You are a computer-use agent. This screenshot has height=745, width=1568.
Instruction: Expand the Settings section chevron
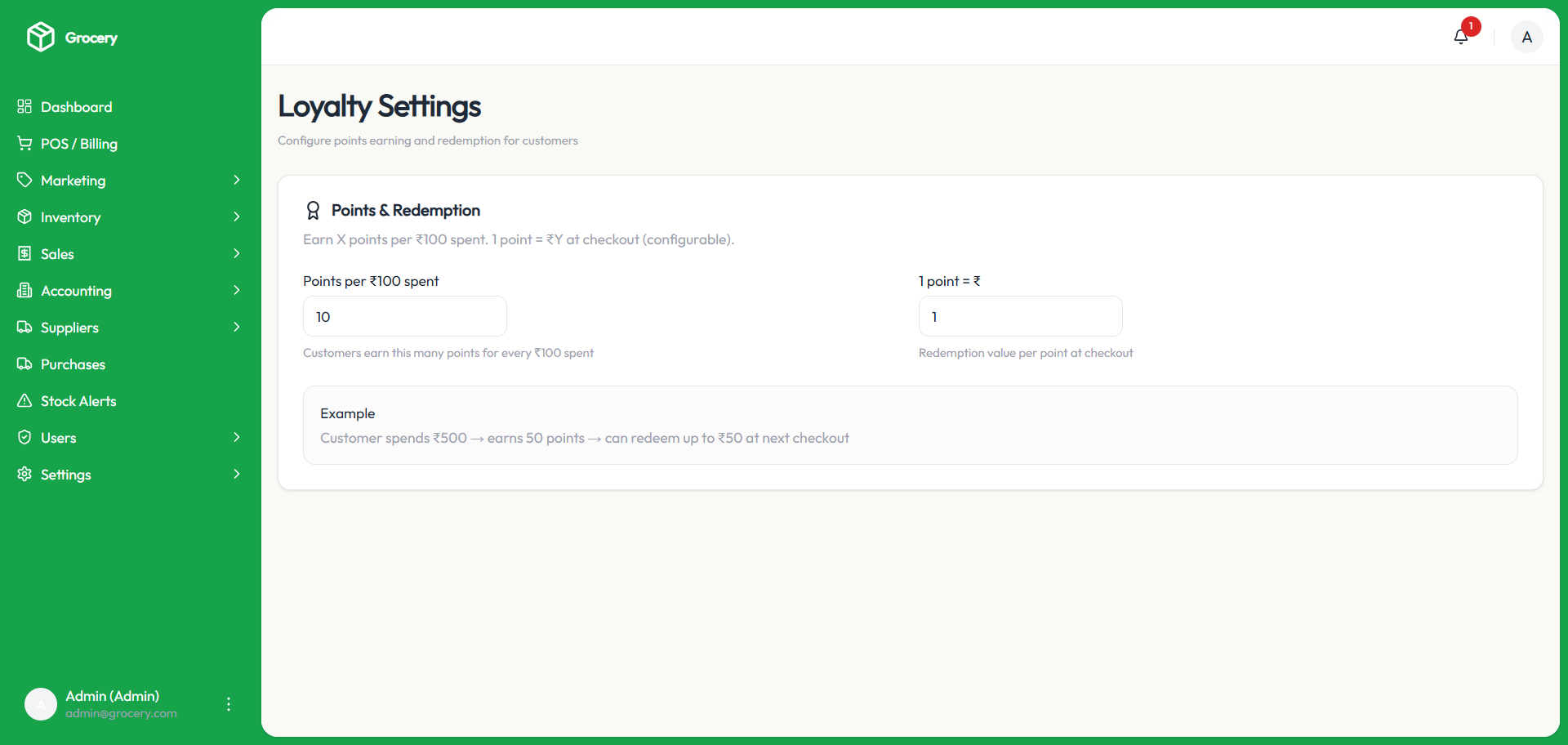237,474
